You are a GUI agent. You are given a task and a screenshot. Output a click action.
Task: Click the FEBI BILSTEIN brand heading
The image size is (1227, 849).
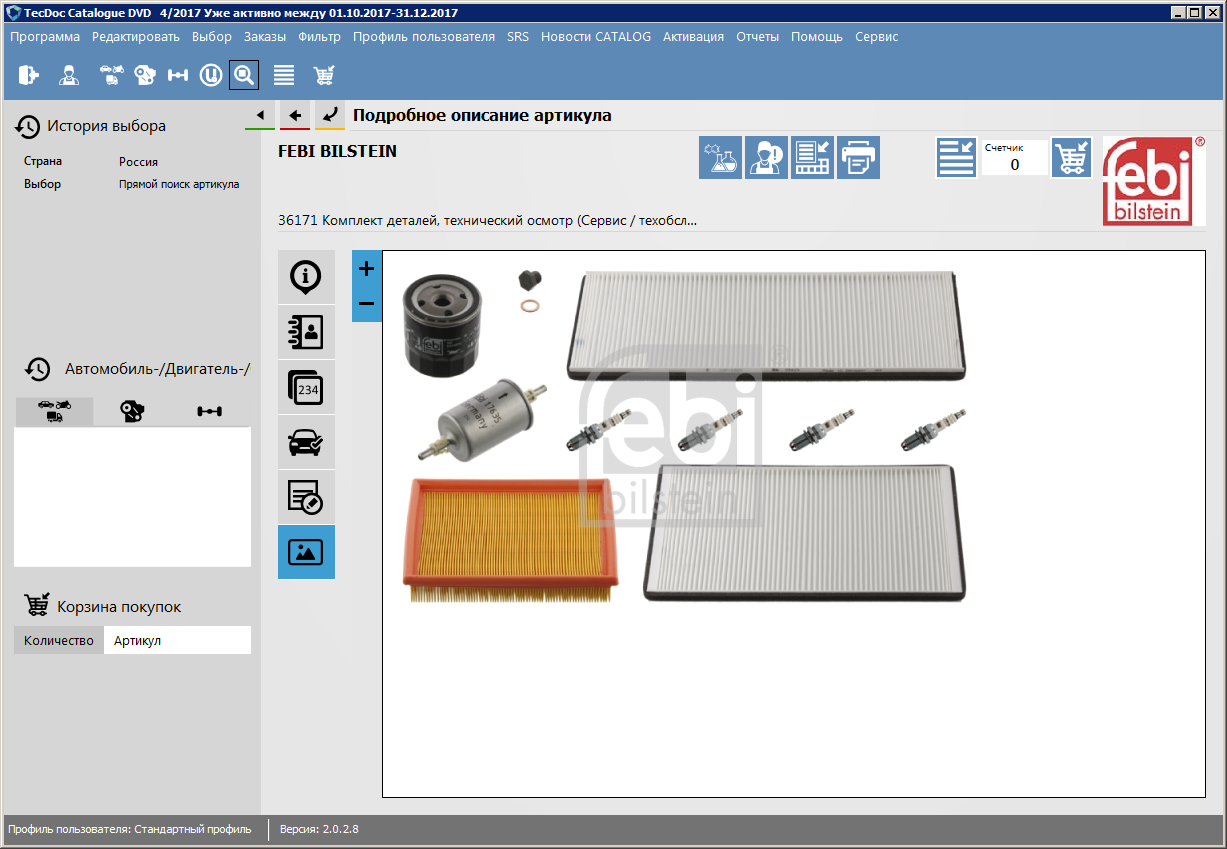tap(337, 152)
